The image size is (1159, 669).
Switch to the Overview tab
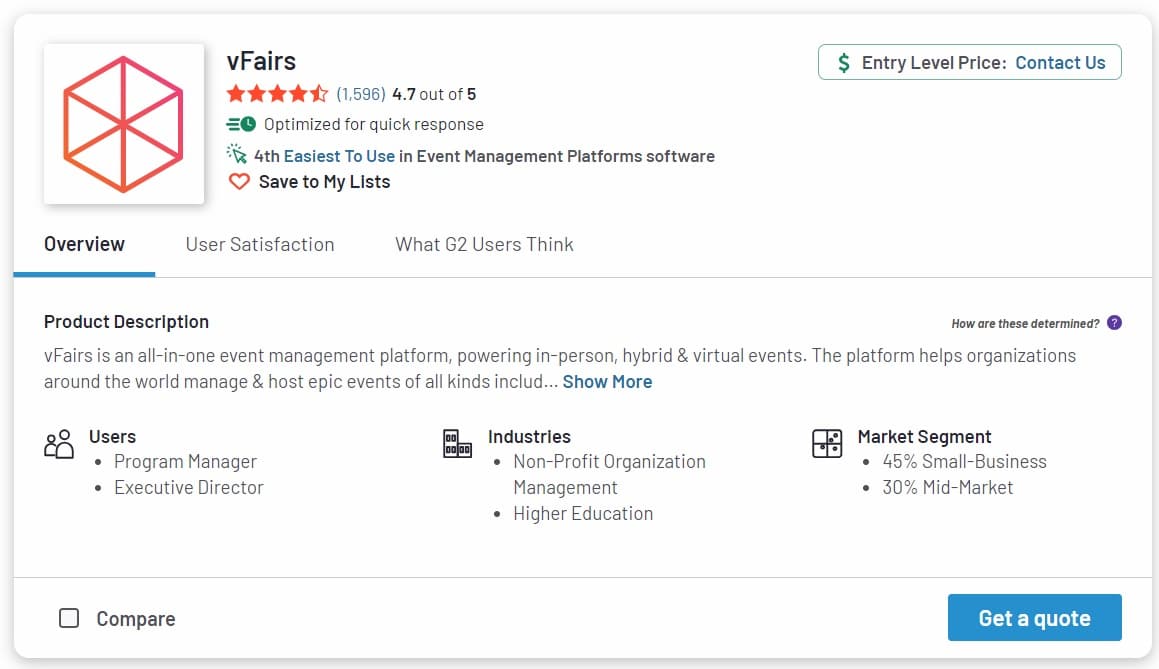point(84,244)
